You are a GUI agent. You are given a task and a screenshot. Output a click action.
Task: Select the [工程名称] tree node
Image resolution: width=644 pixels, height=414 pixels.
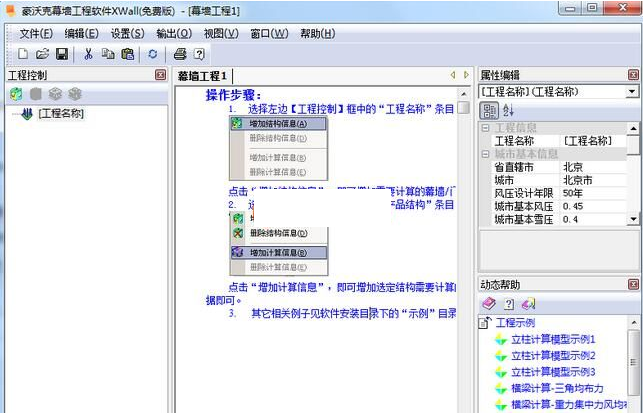(x=60, y=114)
